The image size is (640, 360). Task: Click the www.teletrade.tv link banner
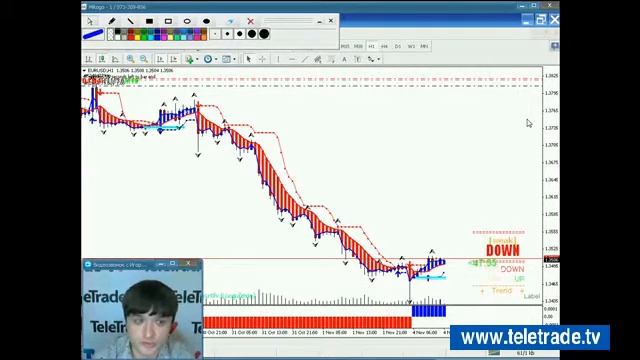click(530, 338)
